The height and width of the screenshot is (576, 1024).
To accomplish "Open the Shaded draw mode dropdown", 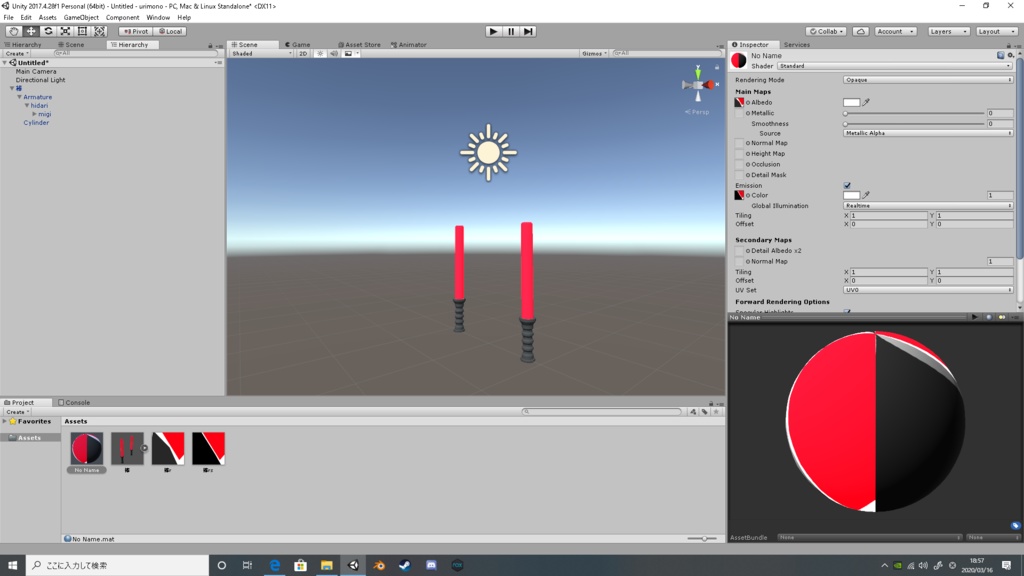I will point(261,54).
